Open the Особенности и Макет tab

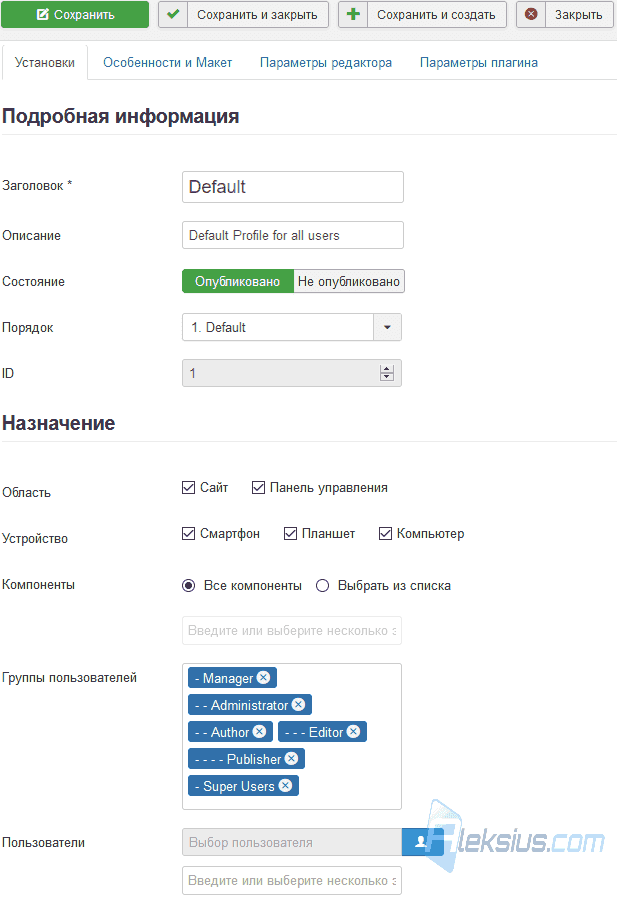click(167, 62)
